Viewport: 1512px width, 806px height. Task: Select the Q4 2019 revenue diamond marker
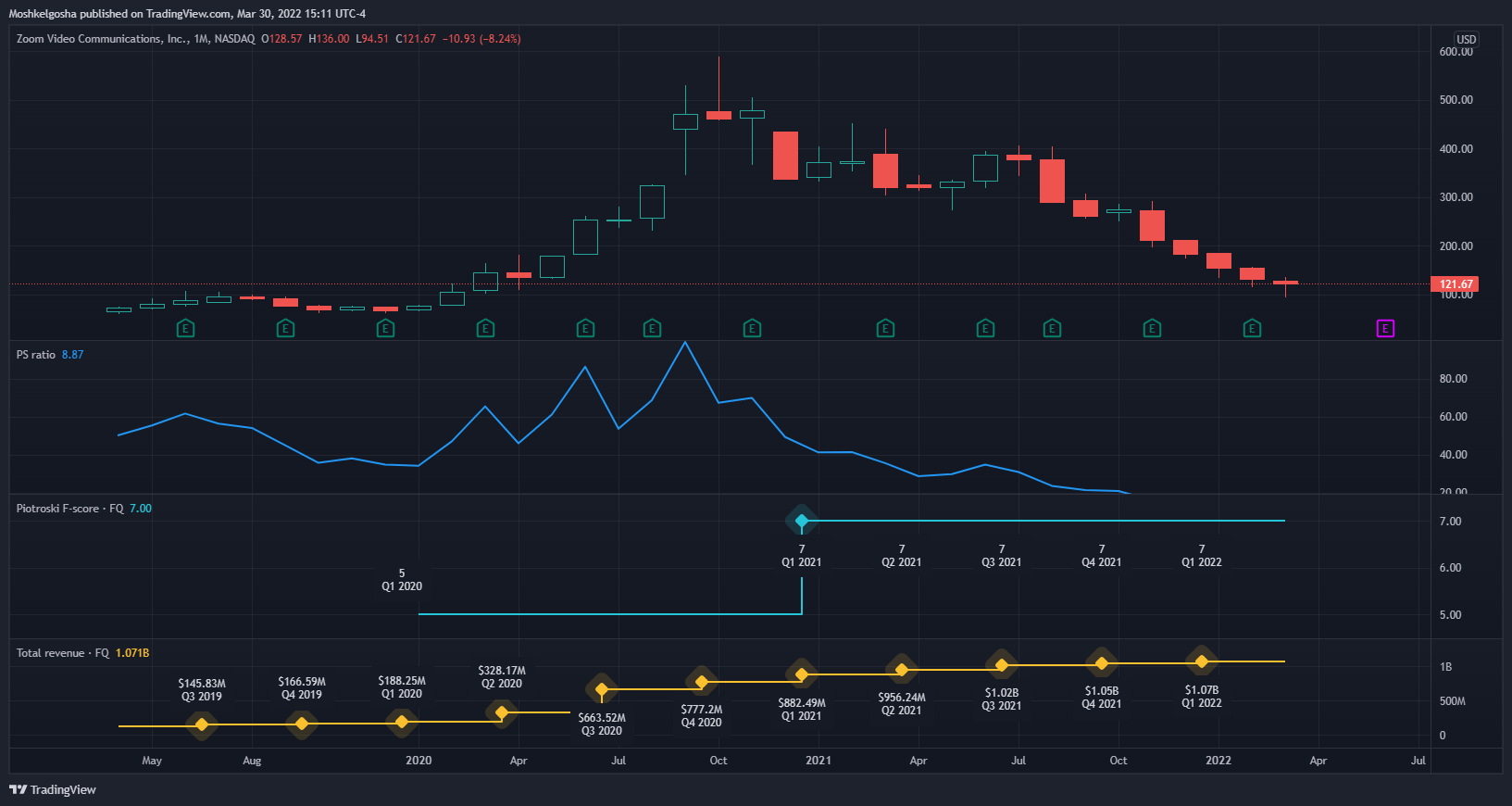(302, 724)
